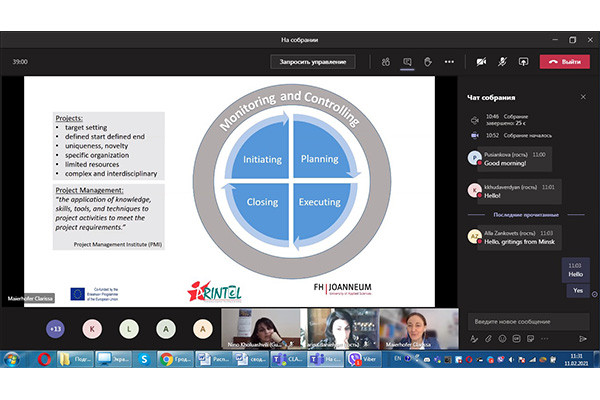Image resolution: width=600 pixels, height=400 pixels.
Task: Open the text formatting options in chat
Action: [x=476, y=339]
